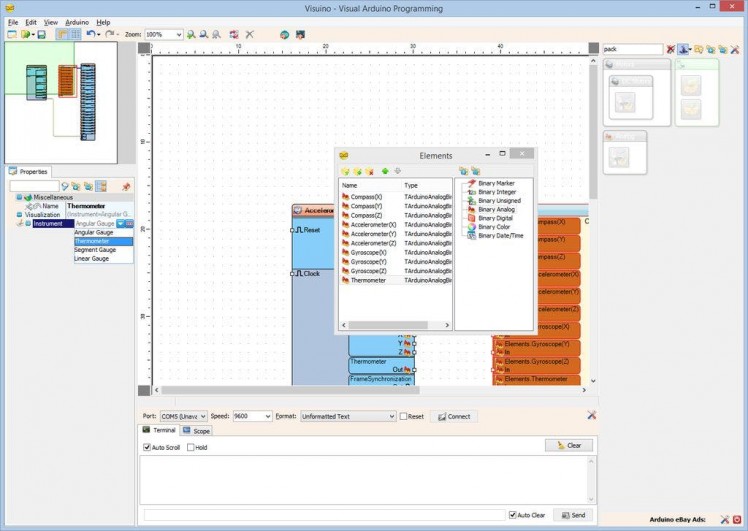
Task: Open the Arduino menu
Action: [77, 22]
